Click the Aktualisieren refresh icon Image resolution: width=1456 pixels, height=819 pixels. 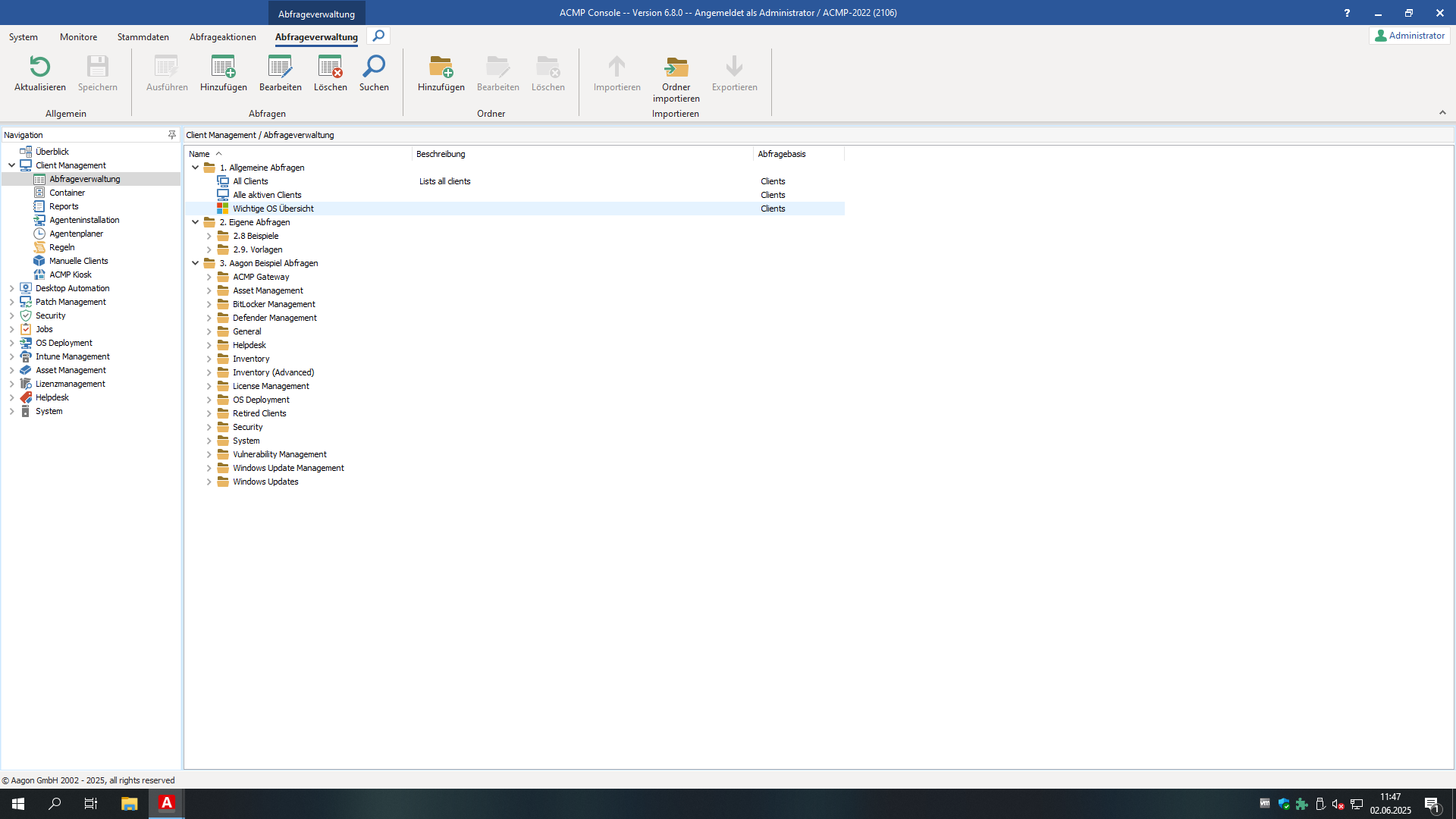pyautogui.click(x=40, y=67)
